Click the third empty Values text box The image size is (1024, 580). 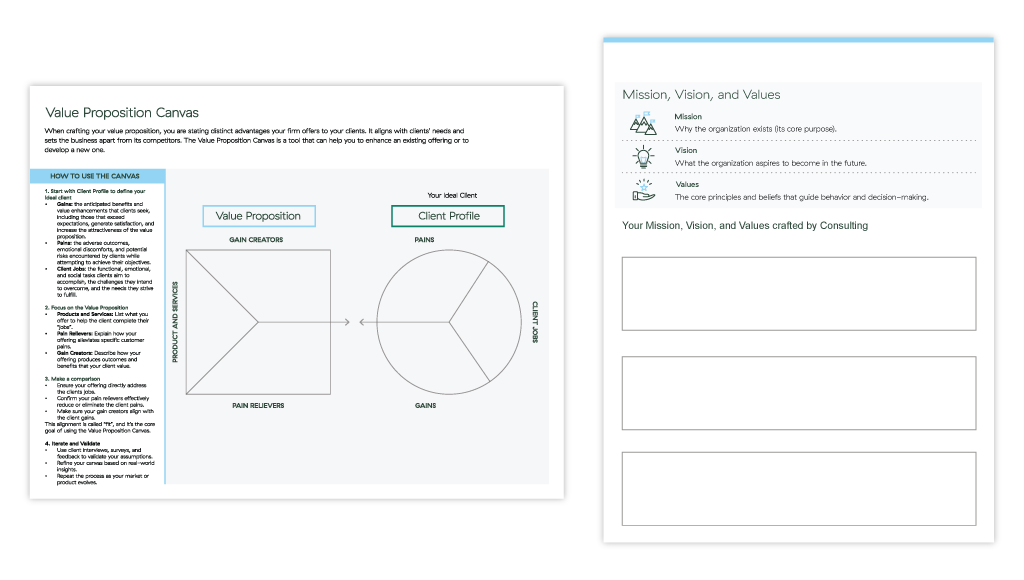[799, 489]
